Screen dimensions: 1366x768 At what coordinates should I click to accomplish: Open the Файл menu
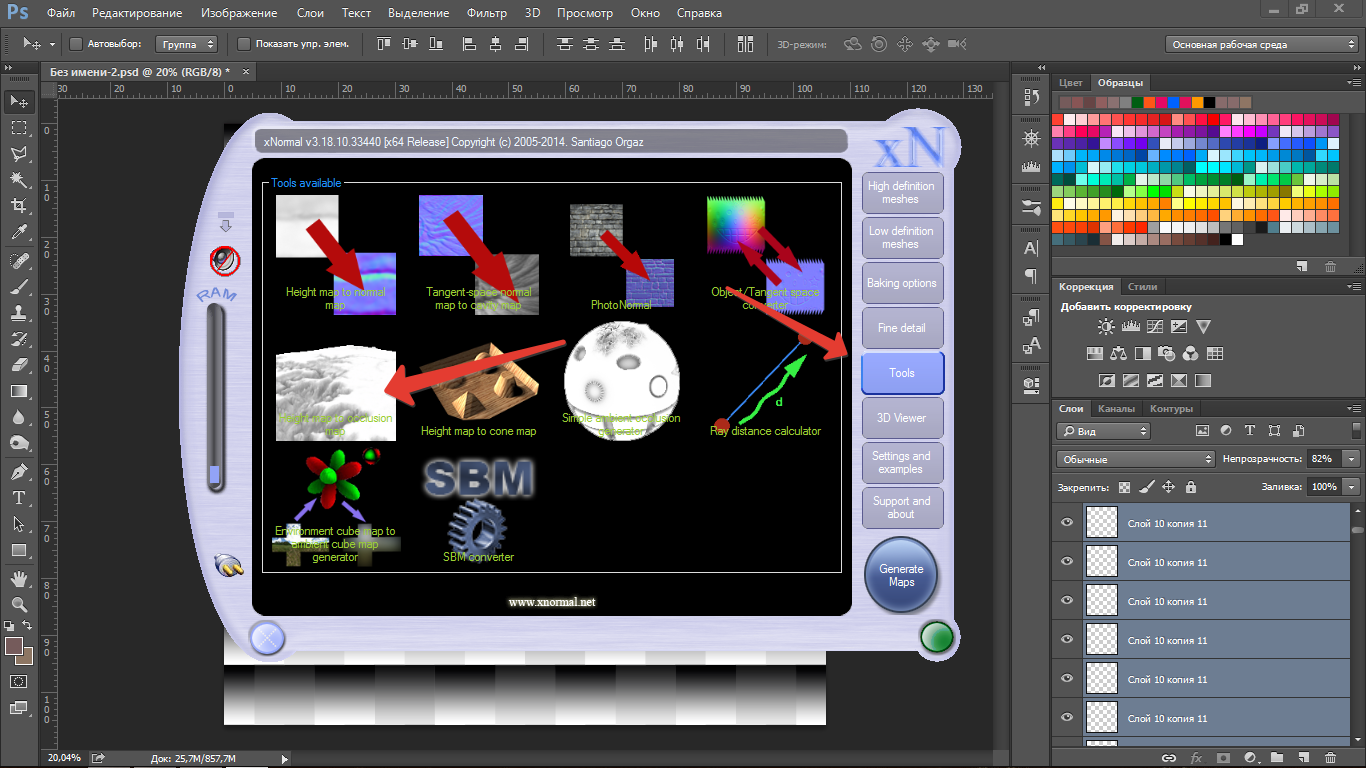coord(61,13)
